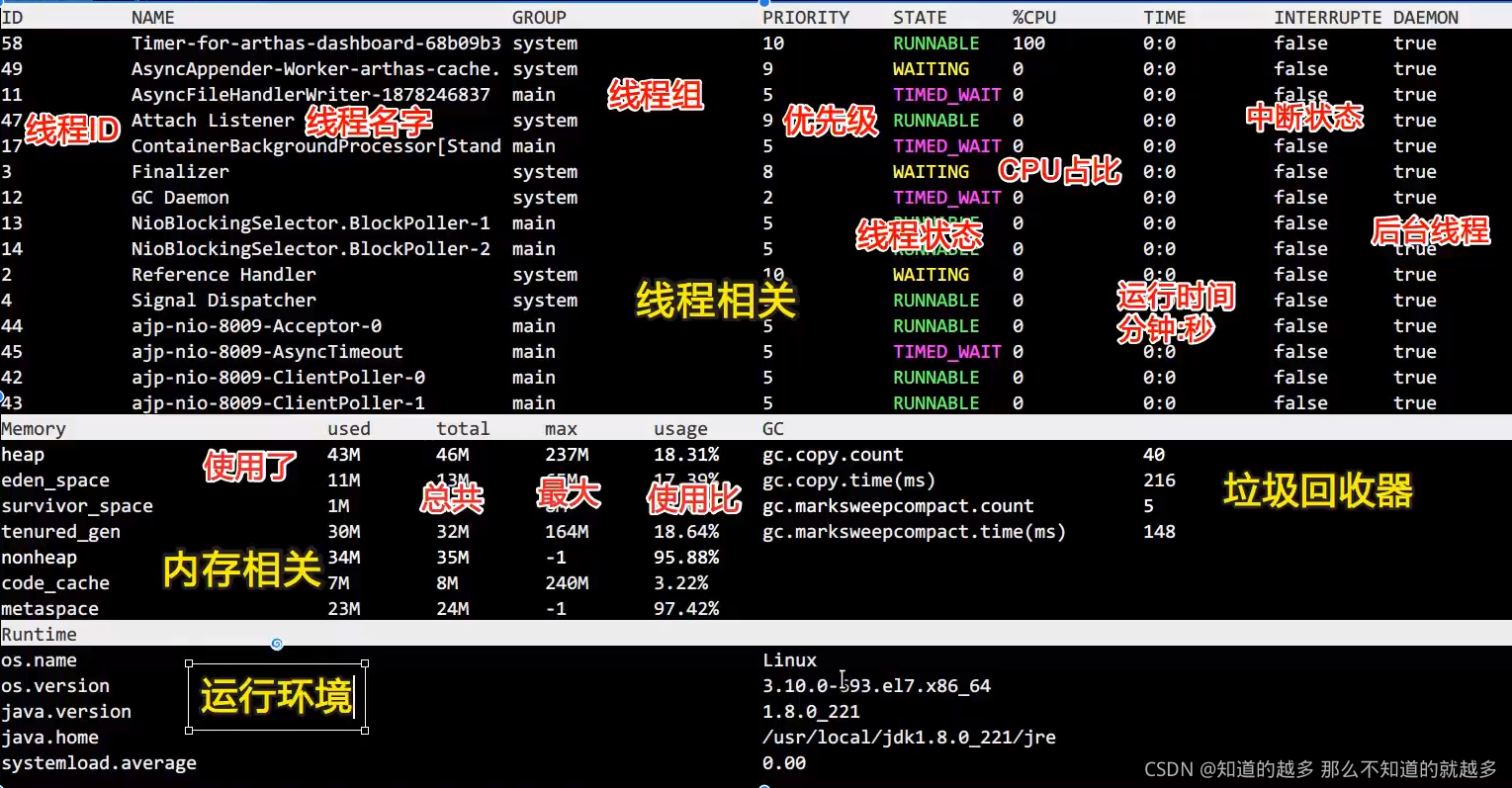This screenshot has width=1512, height=788.
Task: Select the gc.copy.count label
Action: point(833,455)
